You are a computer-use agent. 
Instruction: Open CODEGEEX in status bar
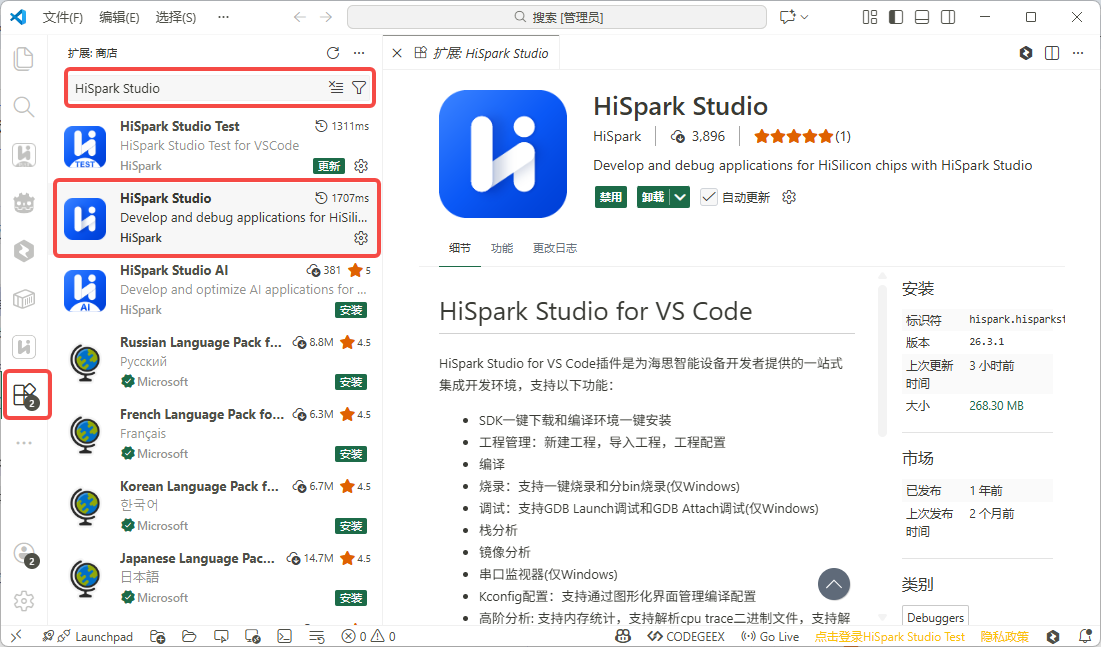[x=686, y=636]
